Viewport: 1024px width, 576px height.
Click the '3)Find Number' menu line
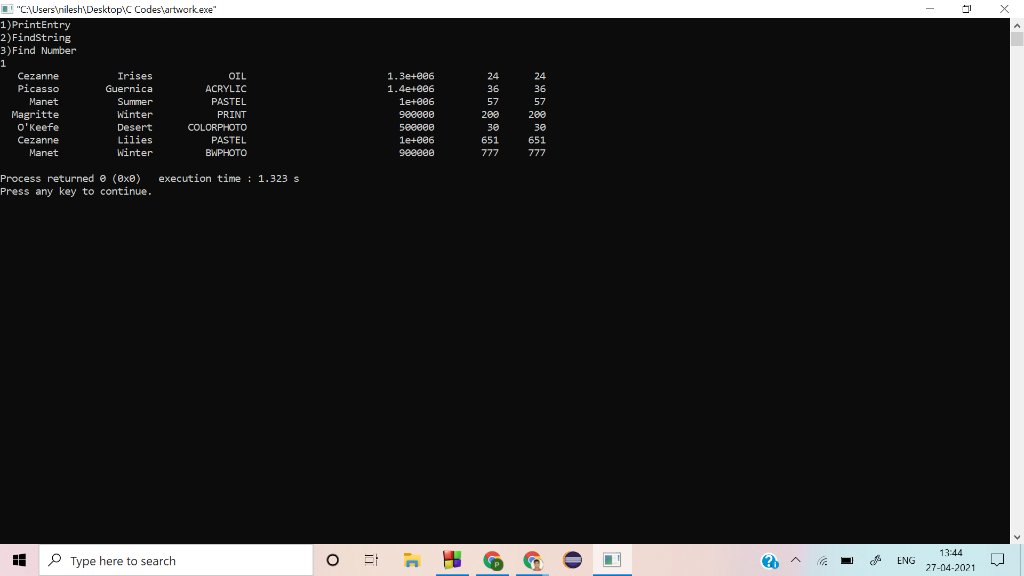38,50
